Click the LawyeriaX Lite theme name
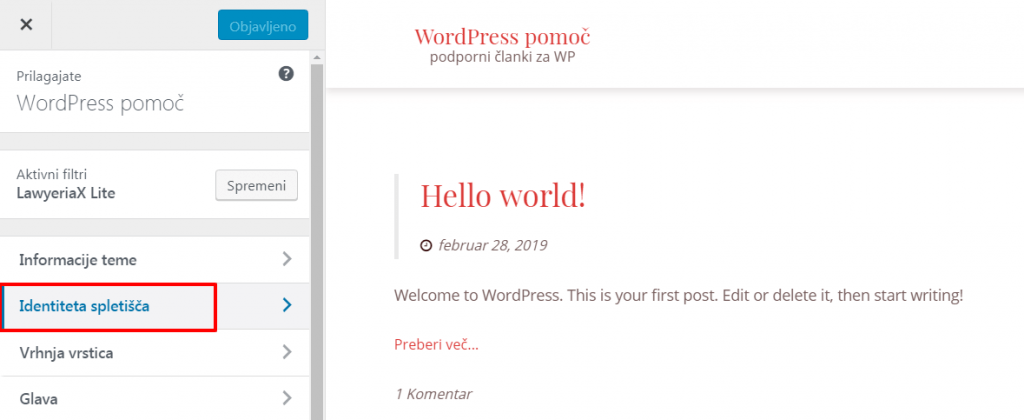Screen dimensions: 1024x420 [66, 193]
